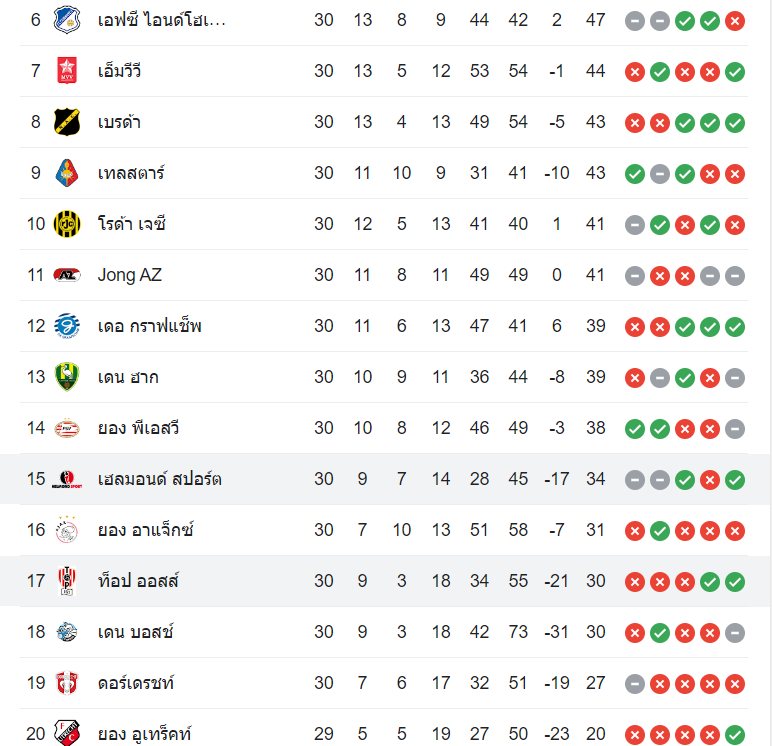
Task: Click the MVV club crest logo
Action: point(65,71)
